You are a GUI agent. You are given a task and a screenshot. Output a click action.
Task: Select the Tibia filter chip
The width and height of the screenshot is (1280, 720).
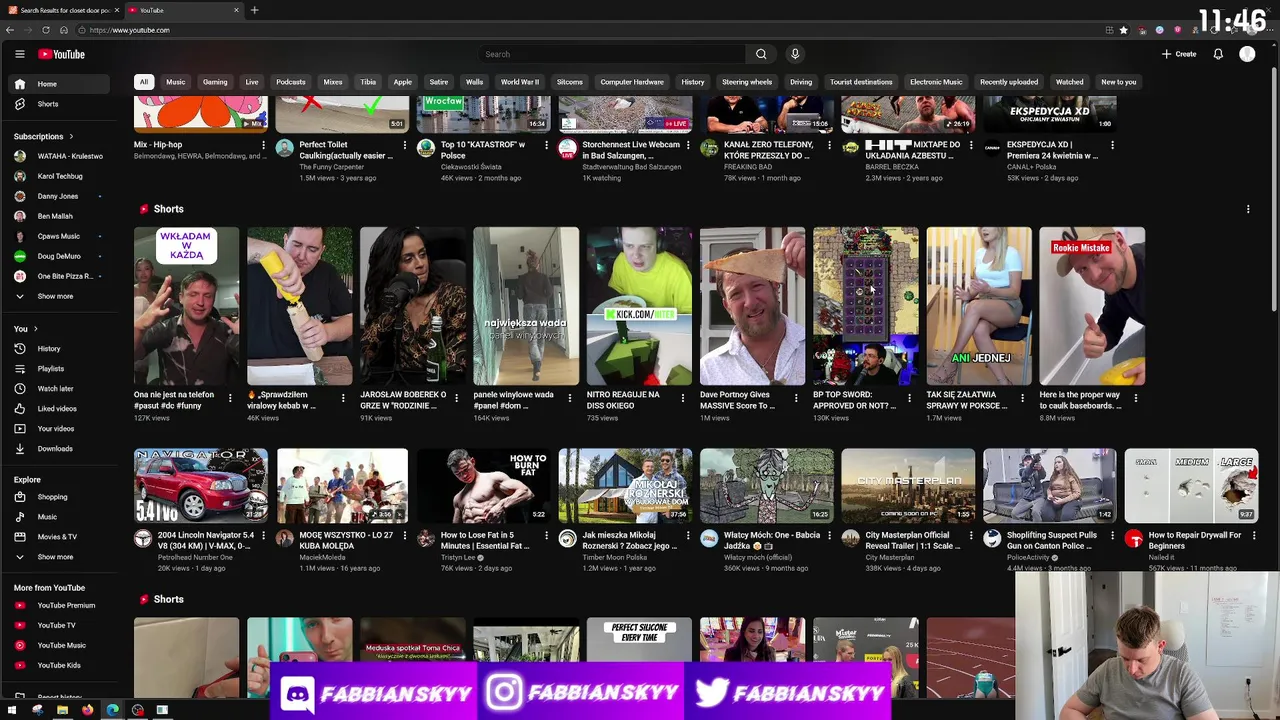pos(368,82)
